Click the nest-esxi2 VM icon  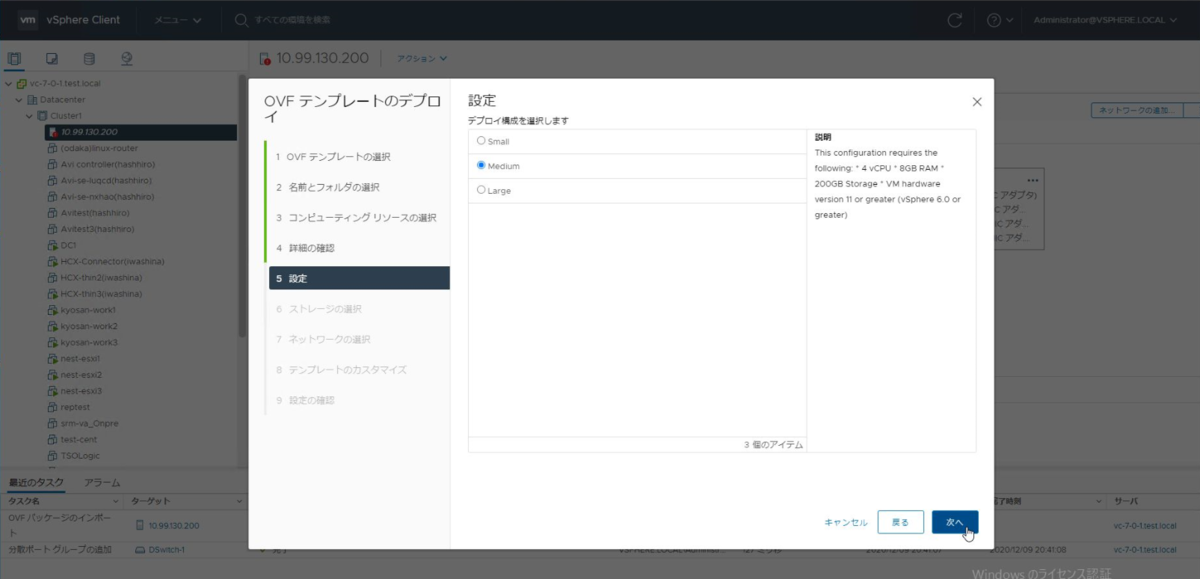coord(53,374)
